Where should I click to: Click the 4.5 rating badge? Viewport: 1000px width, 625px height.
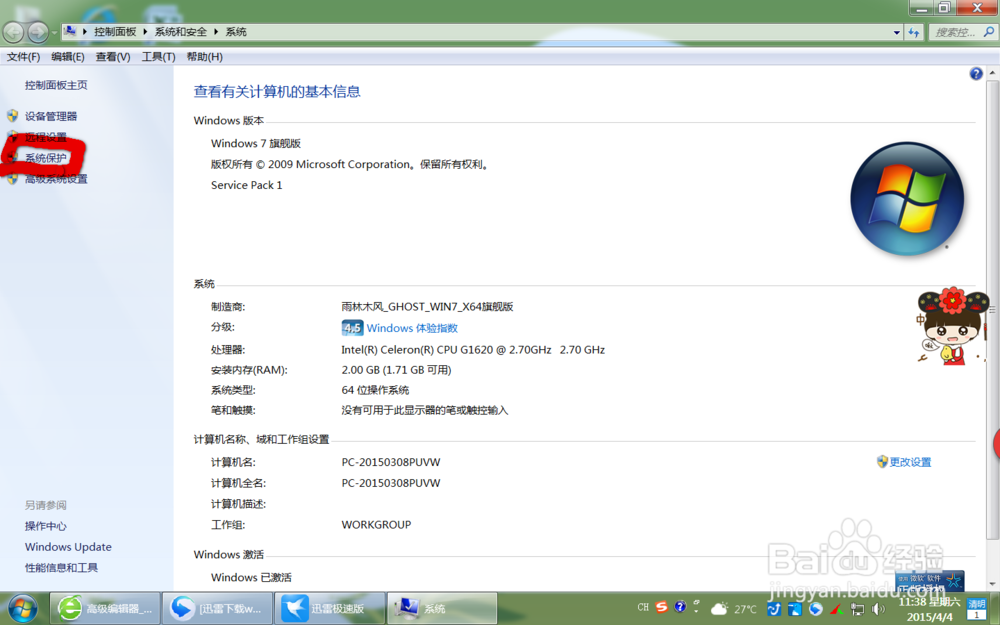tap(352, 328)
